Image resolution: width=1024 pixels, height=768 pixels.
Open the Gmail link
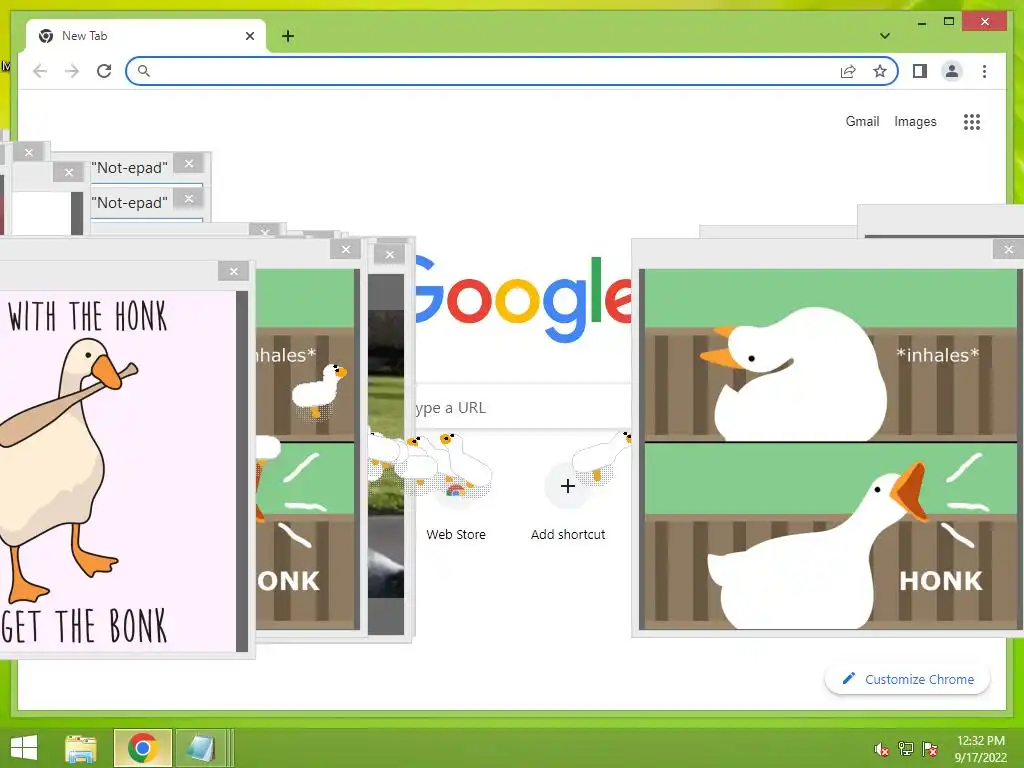pos(862,121)
